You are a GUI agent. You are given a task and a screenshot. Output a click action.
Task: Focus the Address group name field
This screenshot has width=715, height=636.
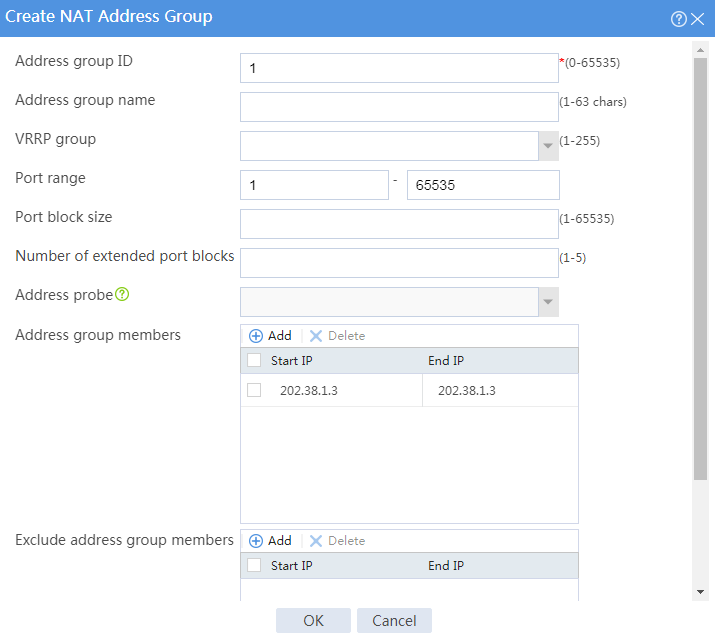coord(399,107)
